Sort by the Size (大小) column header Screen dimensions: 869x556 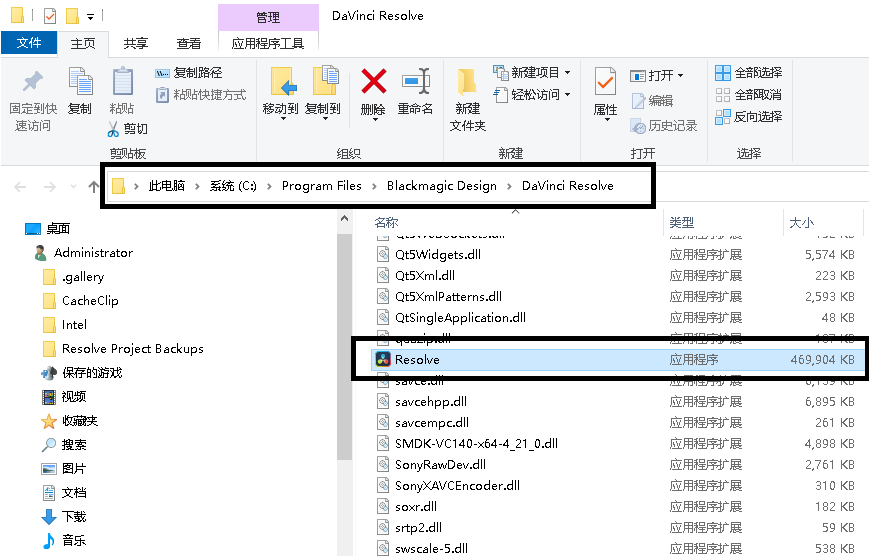[801, 223]
